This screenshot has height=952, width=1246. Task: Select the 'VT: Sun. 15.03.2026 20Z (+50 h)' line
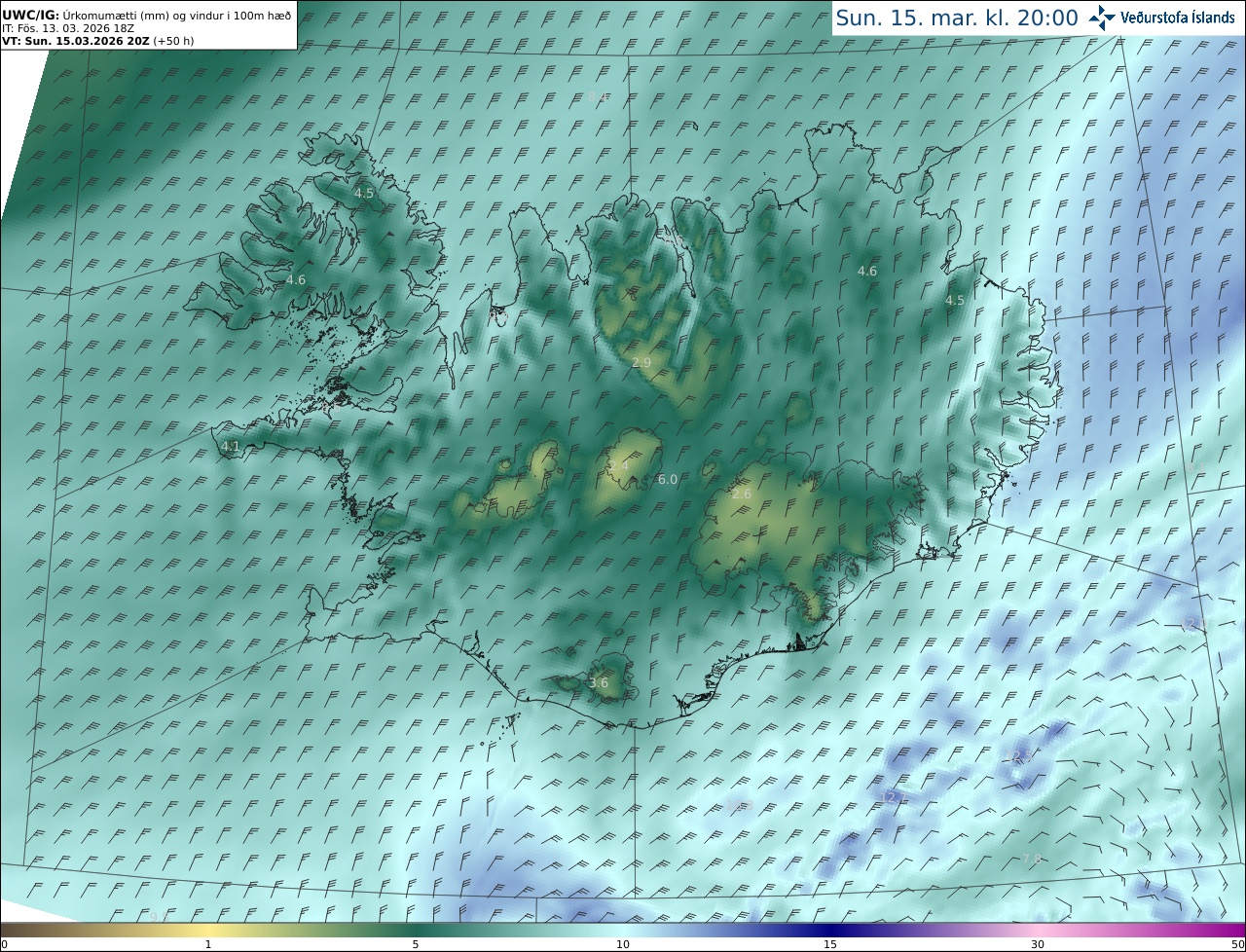point(97,41)
